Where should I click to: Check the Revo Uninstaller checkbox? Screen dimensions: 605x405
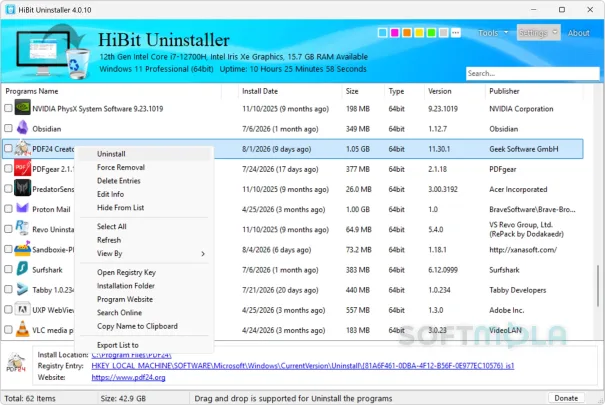coord(8,229)
